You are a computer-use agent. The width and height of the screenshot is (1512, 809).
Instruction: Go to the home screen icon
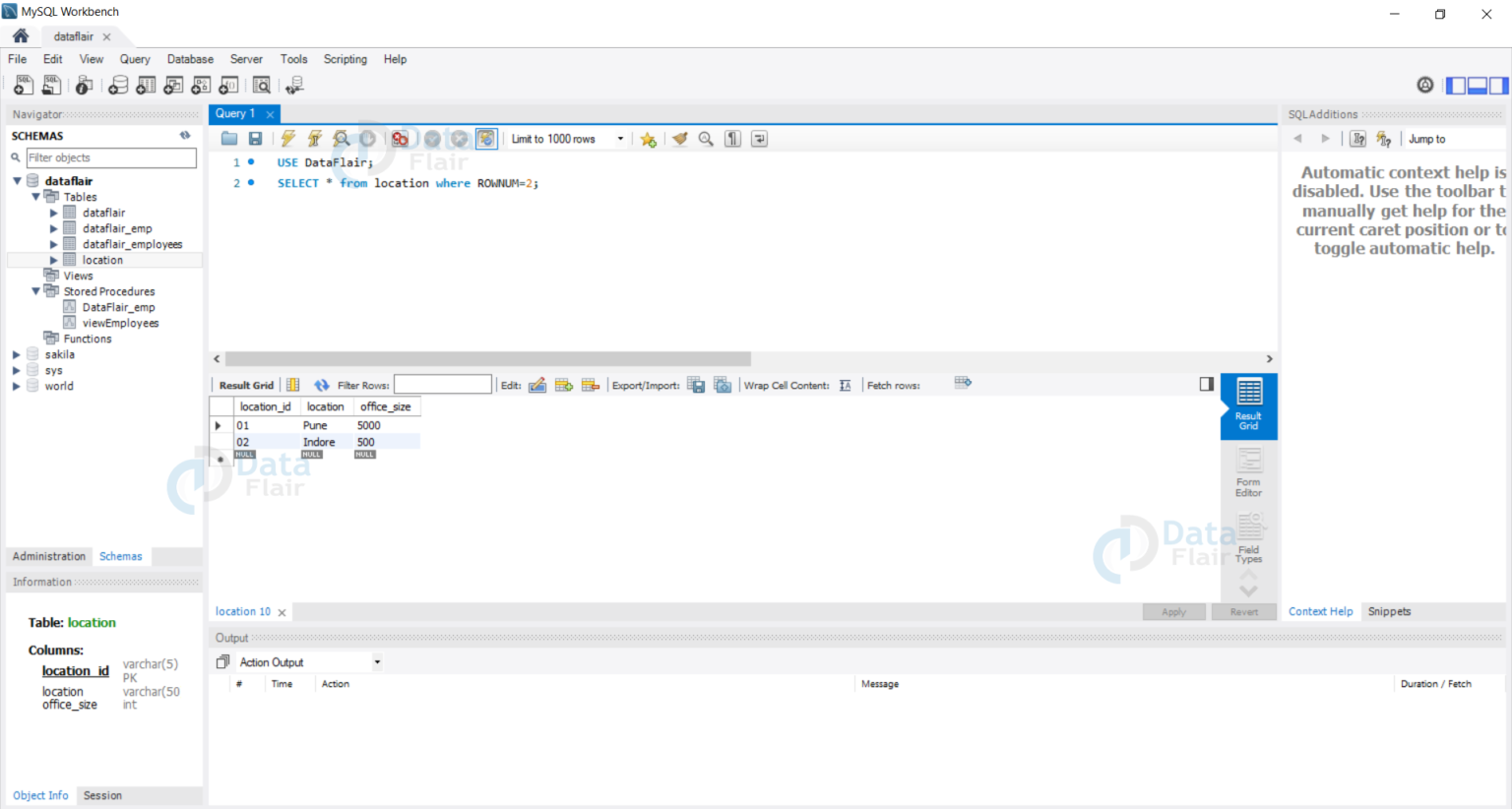click(x=21, y=35)
